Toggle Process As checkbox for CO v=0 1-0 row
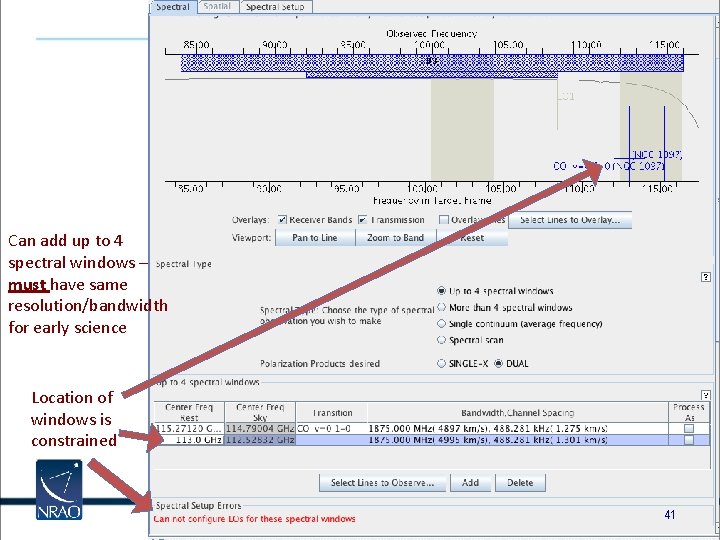 [x=689, y=428]
